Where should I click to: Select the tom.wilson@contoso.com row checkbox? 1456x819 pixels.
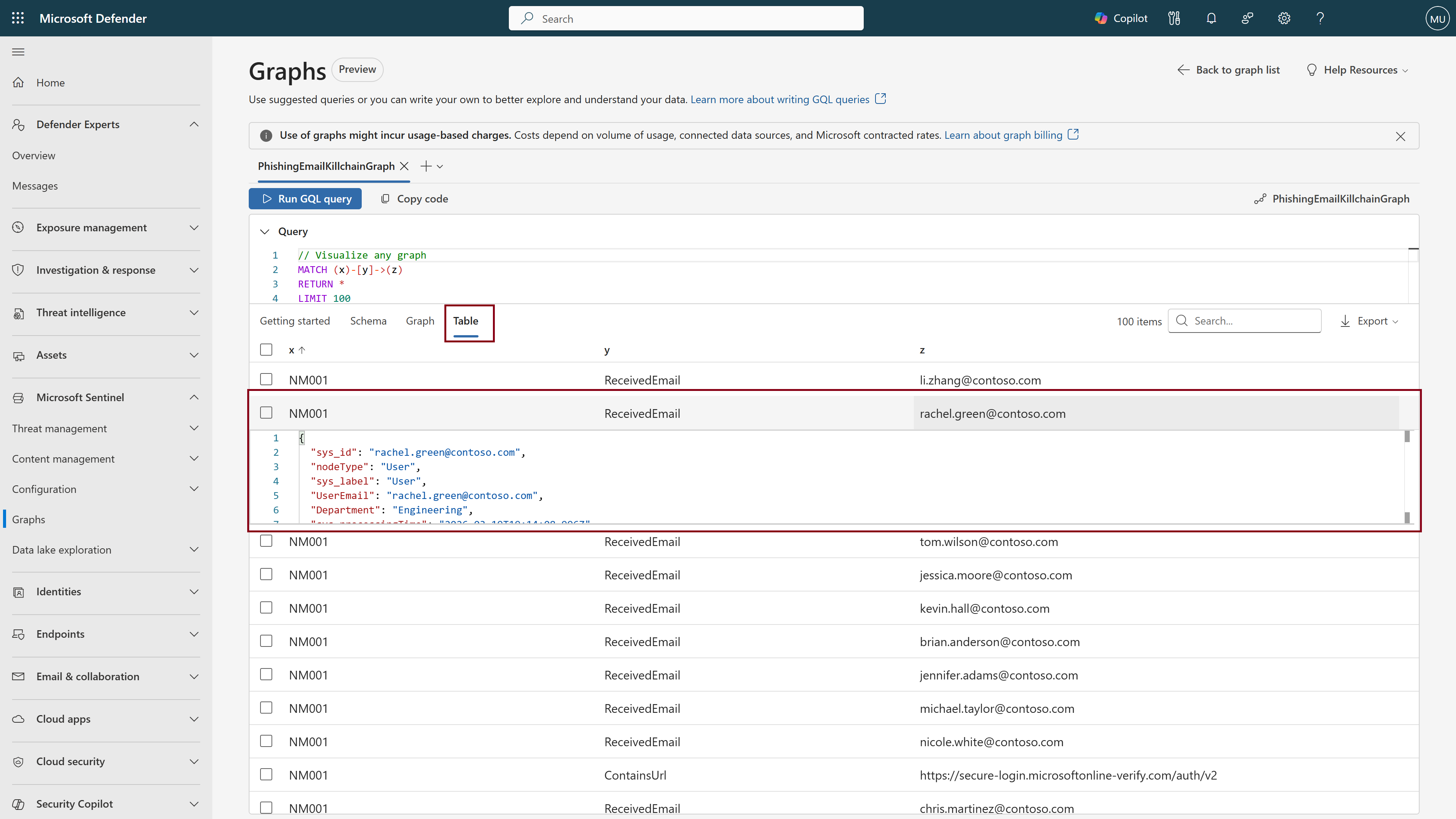tap(266, 541)
